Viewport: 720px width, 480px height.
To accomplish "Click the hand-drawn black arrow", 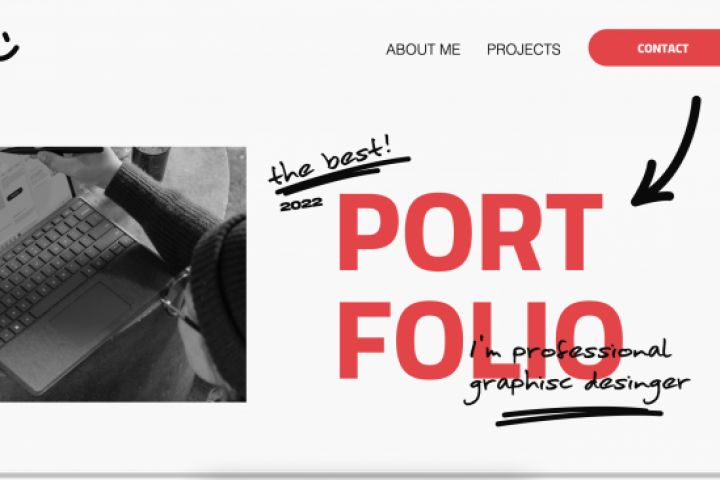I will 667,152.
